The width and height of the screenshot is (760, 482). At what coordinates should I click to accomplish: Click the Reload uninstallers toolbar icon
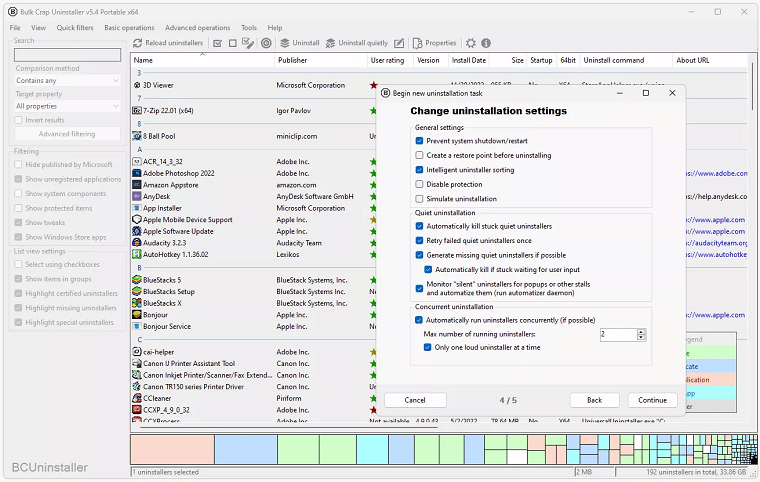pyautogui.click(x=138, y=43)
